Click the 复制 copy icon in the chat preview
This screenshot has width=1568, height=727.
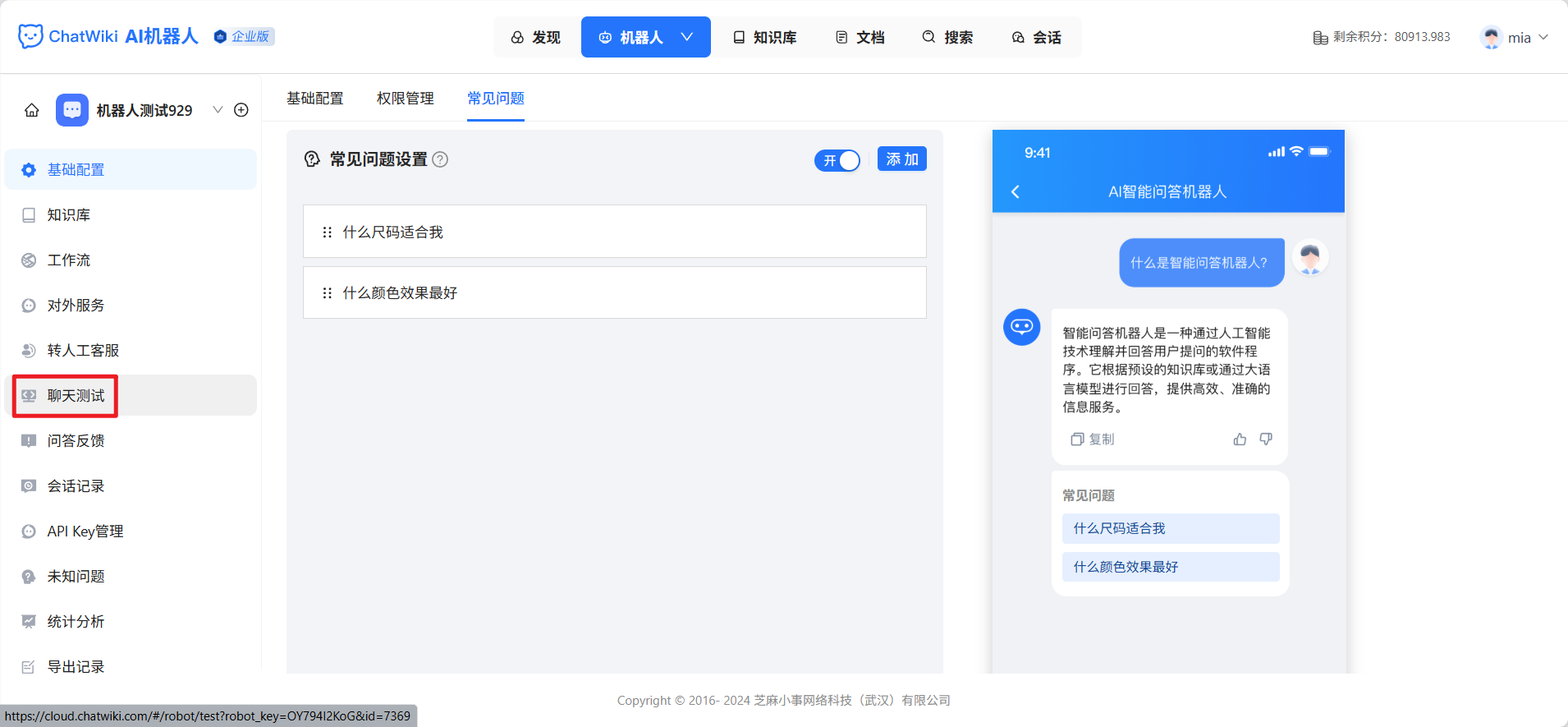point(1077,439)
